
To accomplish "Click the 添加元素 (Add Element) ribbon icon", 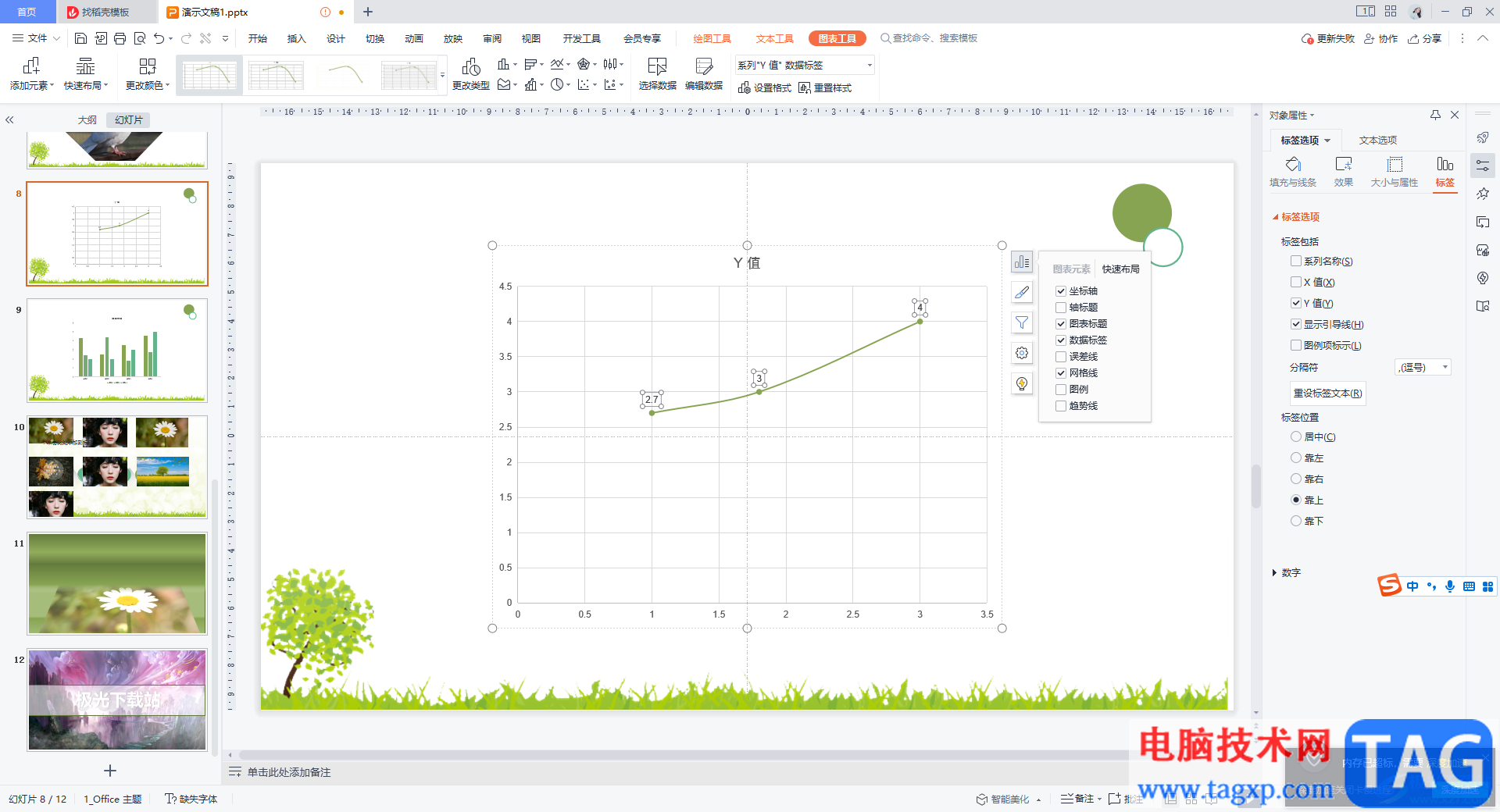I will [x=31, y=74].
